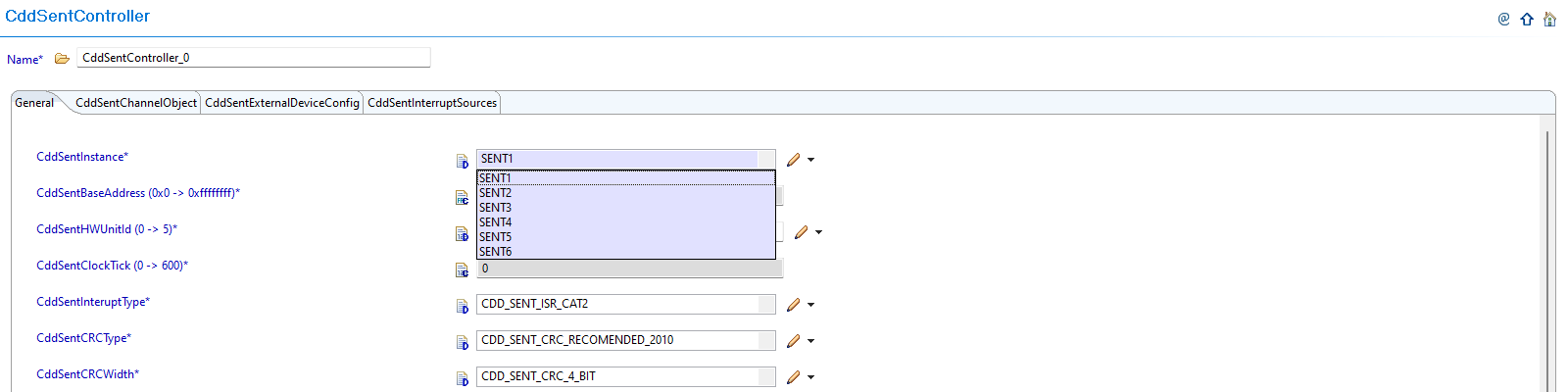
Task: Click the vertical scrollbar on the right
Action: [x=1547, y=255]
